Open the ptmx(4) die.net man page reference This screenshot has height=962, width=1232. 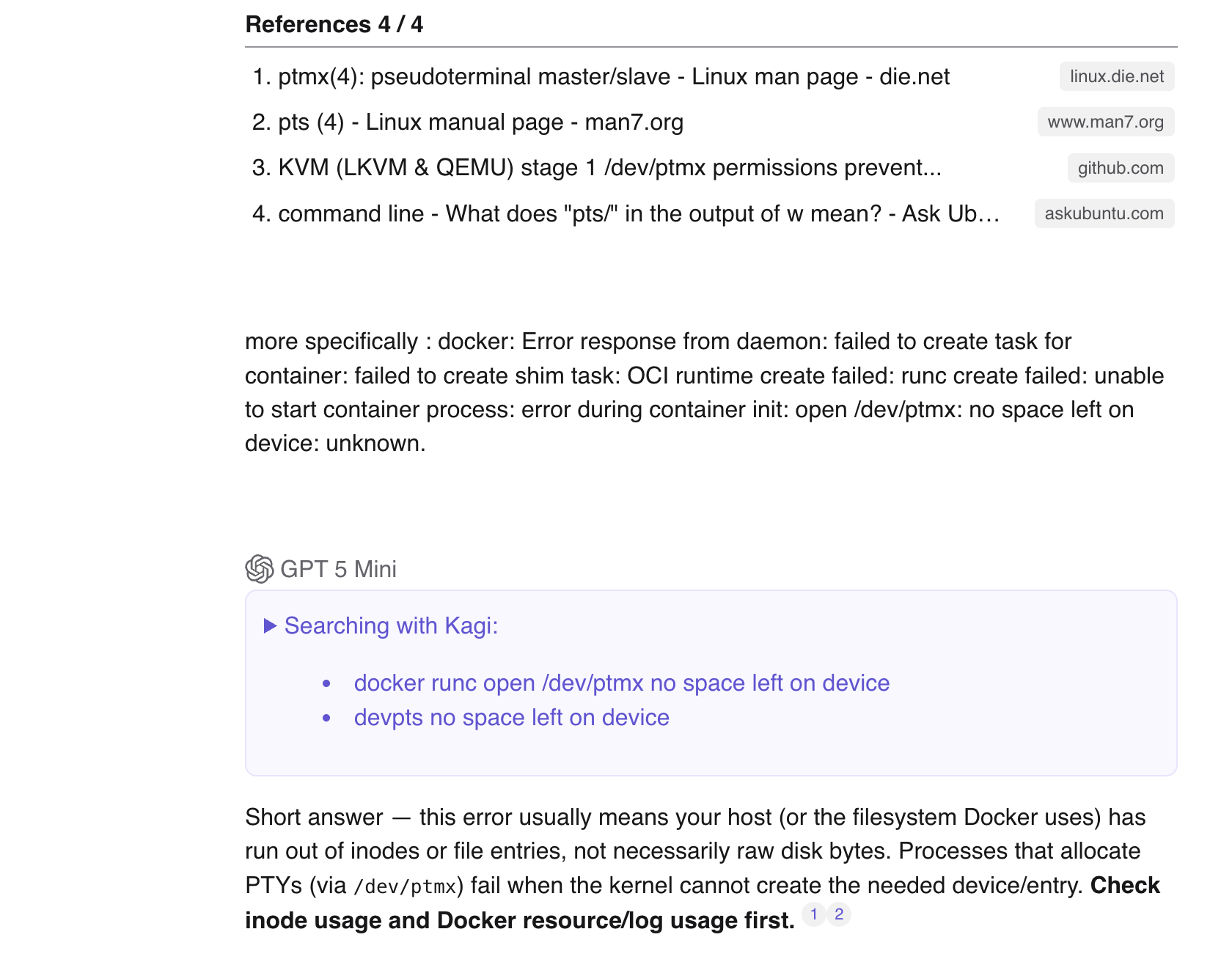click(x=613, y=77)
